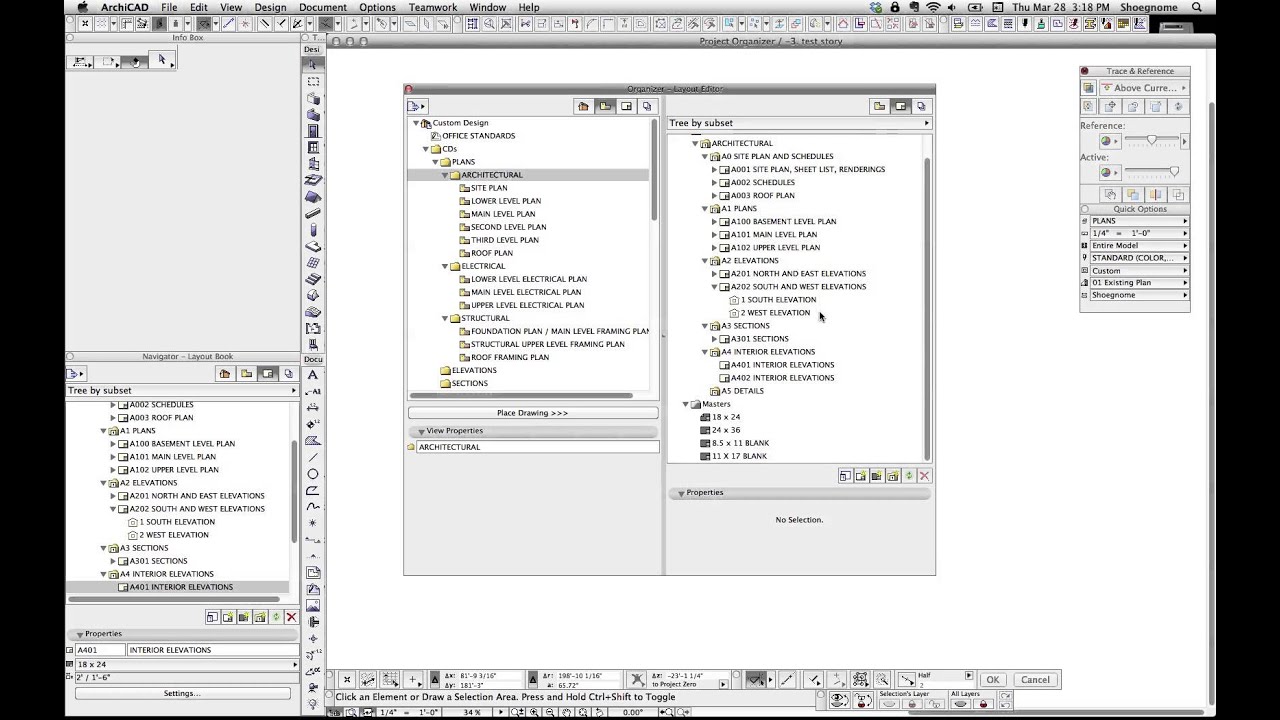Collapse the Masters group in the Organizer's right tree
Screen dimensions: 1280x720
click(x=686, y=404)
